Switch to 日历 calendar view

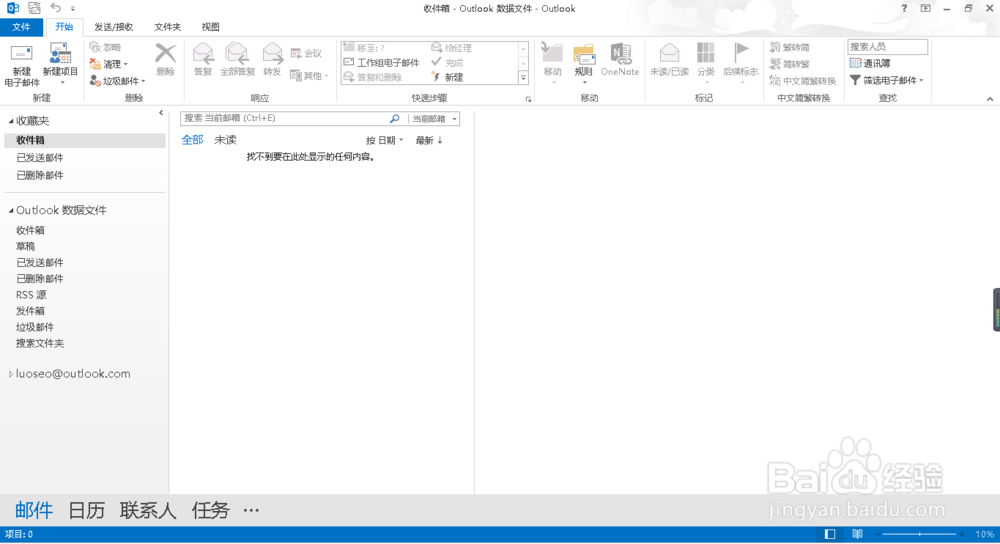click(x=86, y=510)
